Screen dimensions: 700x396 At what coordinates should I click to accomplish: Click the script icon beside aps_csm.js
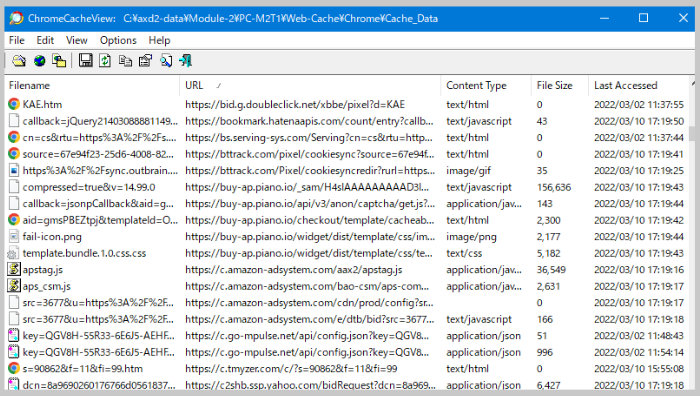click(x=14, y=286)
